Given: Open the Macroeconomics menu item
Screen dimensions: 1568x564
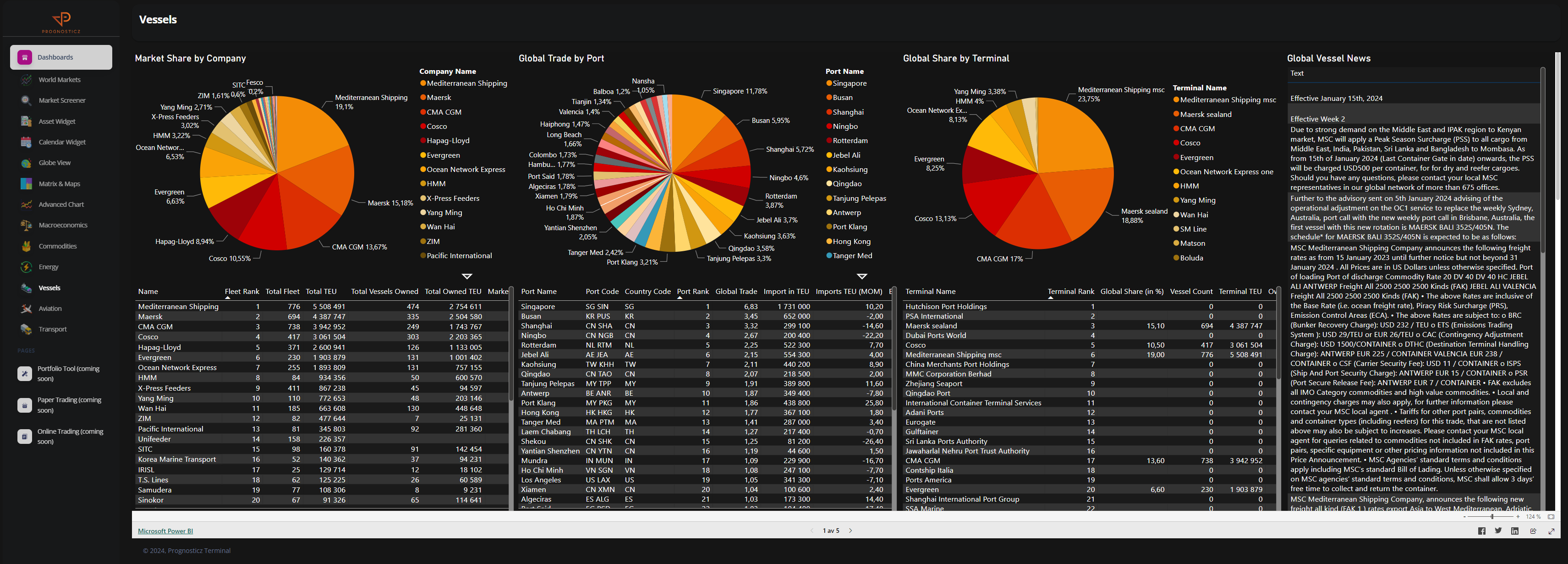Looking at the screenshot, I should [x=63, y=225].
